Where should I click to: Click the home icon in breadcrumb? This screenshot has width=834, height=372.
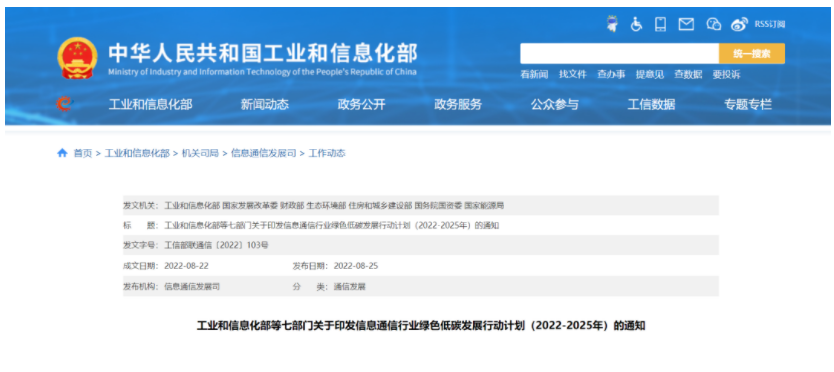coord(62,153)
